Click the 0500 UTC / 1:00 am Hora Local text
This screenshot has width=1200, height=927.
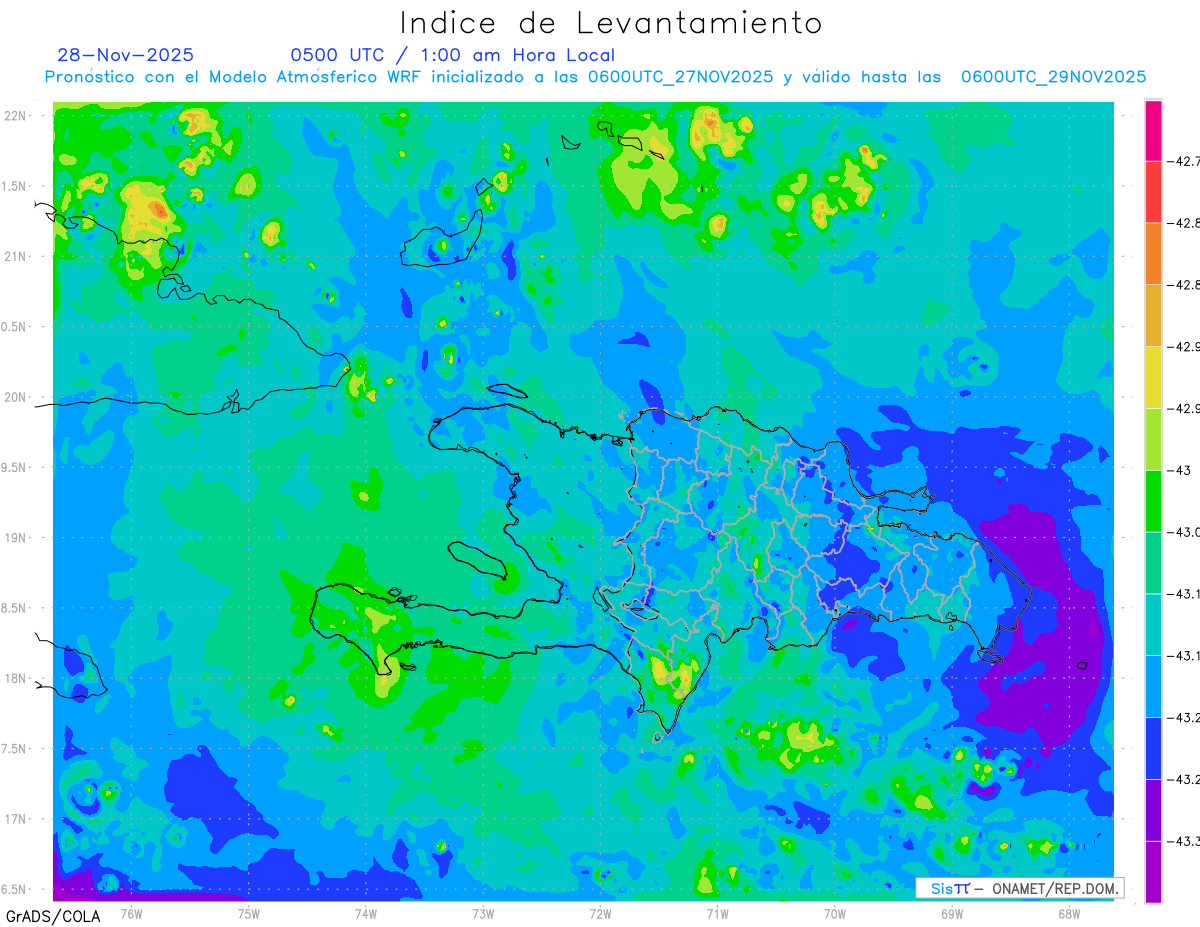(453, 55)
